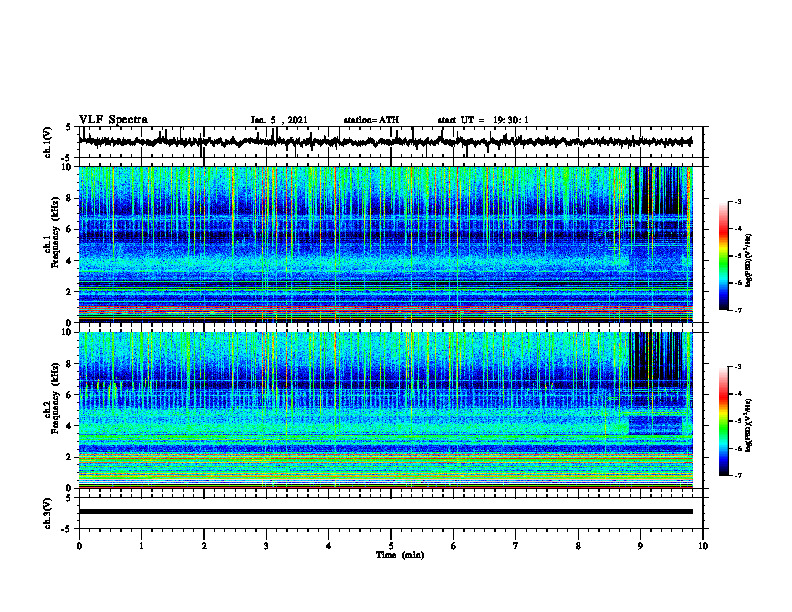Image resolution: width=792 pixels, height=612 pixels.
Task: Click the "9" minute tick label
Action: point(640,546)
